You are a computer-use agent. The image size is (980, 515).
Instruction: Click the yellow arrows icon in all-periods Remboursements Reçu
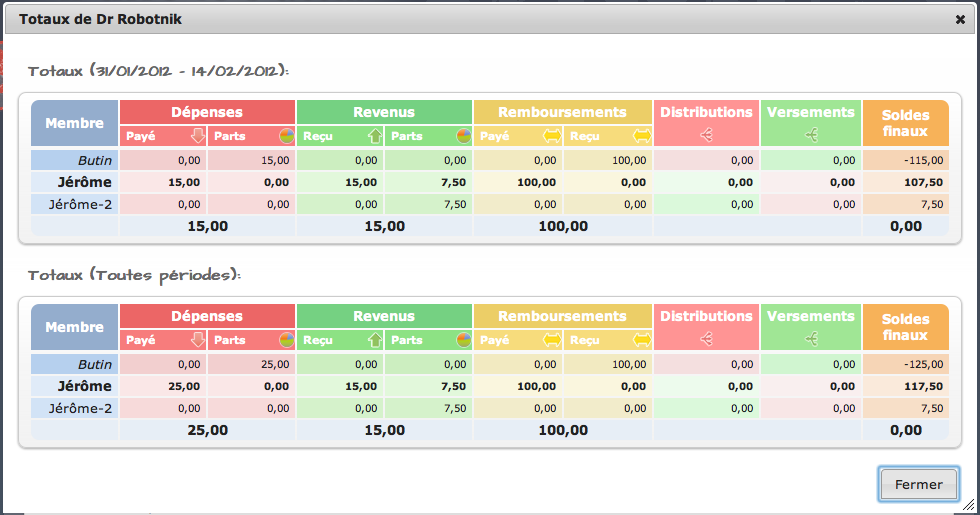[x=641, y=340]
